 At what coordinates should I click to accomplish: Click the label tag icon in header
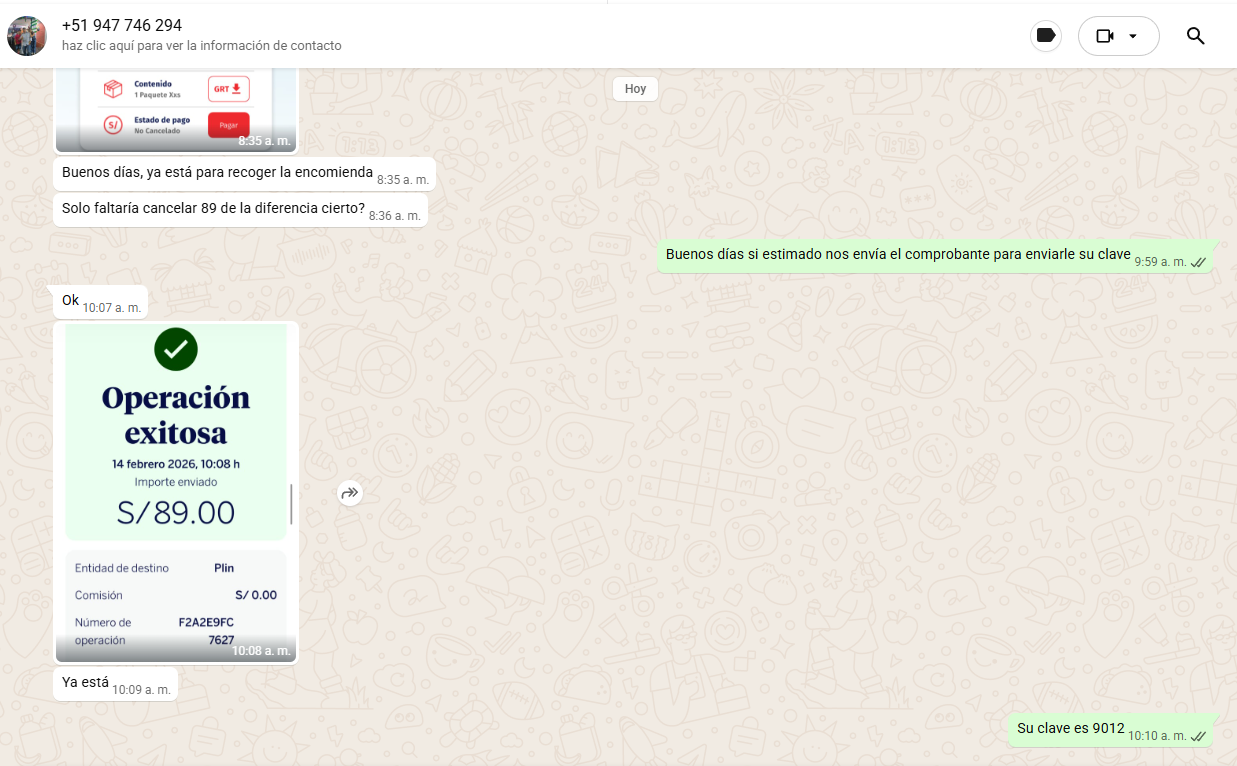pos(1046,36)
